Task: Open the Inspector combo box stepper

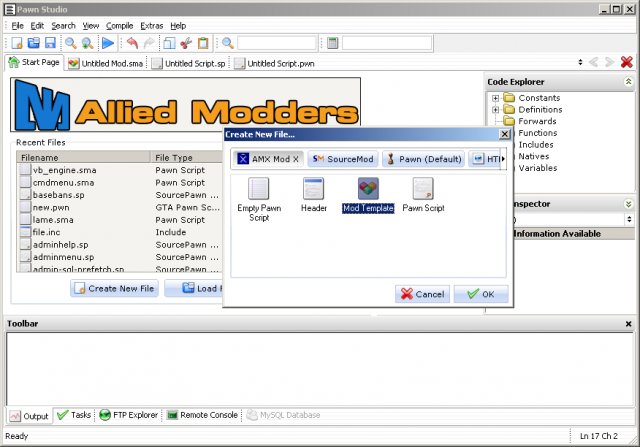Action: pyautogui.click(x=629, y=219)
